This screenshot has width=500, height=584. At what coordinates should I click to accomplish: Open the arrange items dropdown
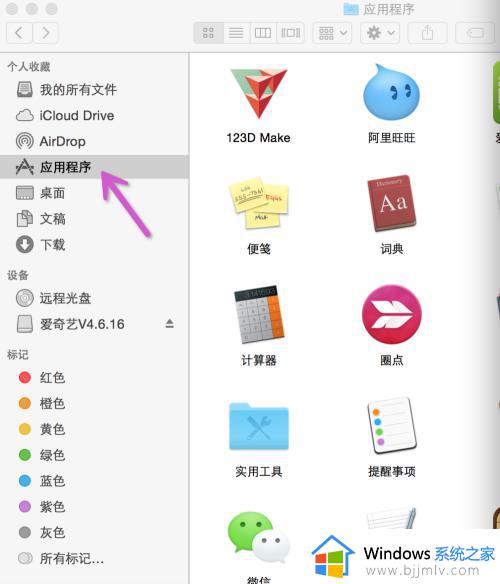tap(332, 33)
